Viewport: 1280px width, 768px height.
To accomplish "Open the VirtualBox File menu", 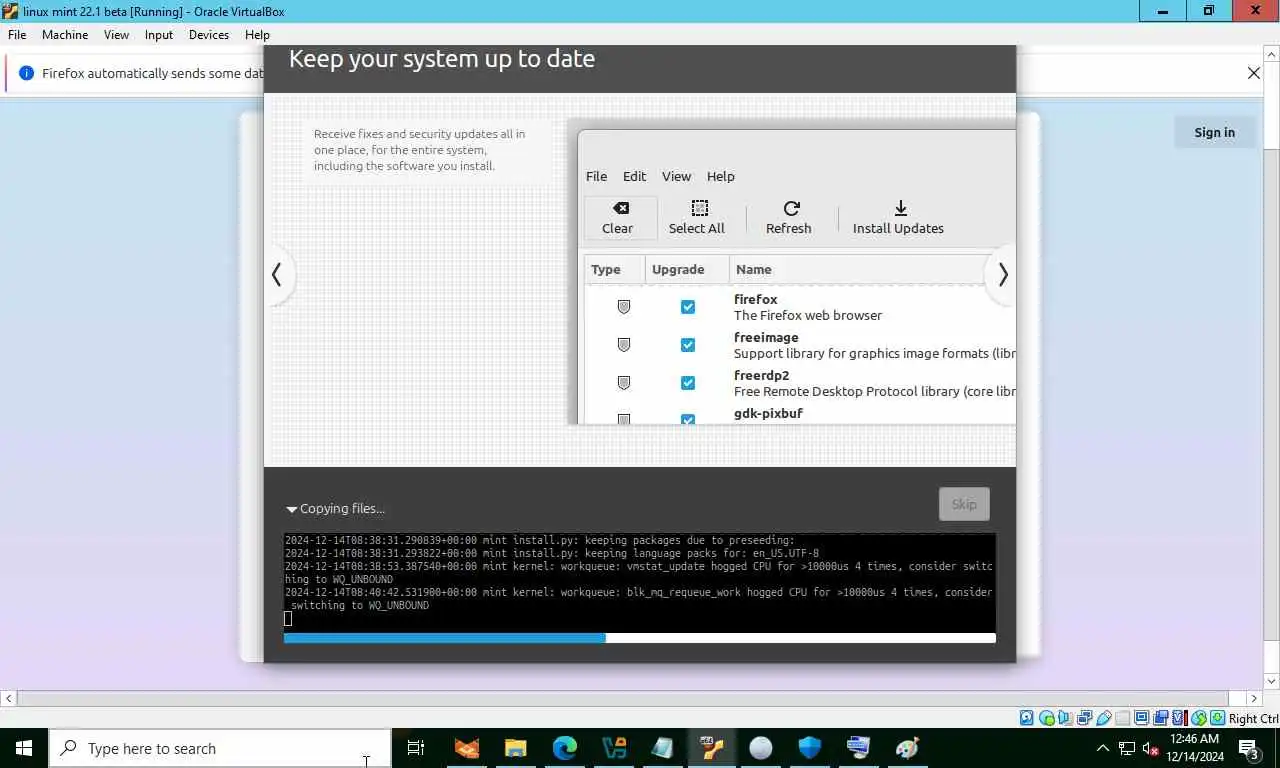I will pyautogui.click(x=17, y=34).
